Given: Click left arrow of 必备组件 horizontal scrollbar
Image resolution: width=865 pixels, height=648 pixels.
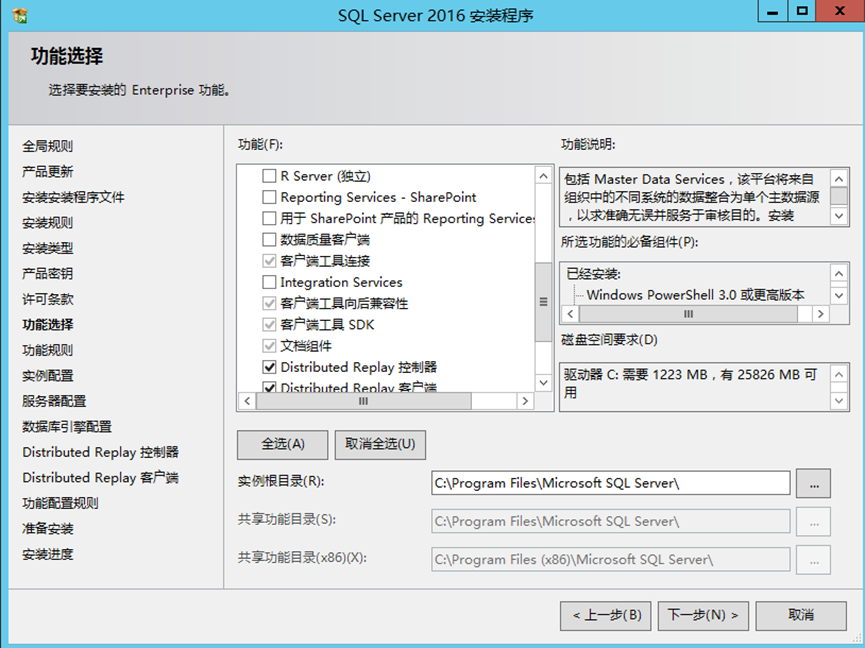Looking at the screenshot, I should (x=570, y=314).
